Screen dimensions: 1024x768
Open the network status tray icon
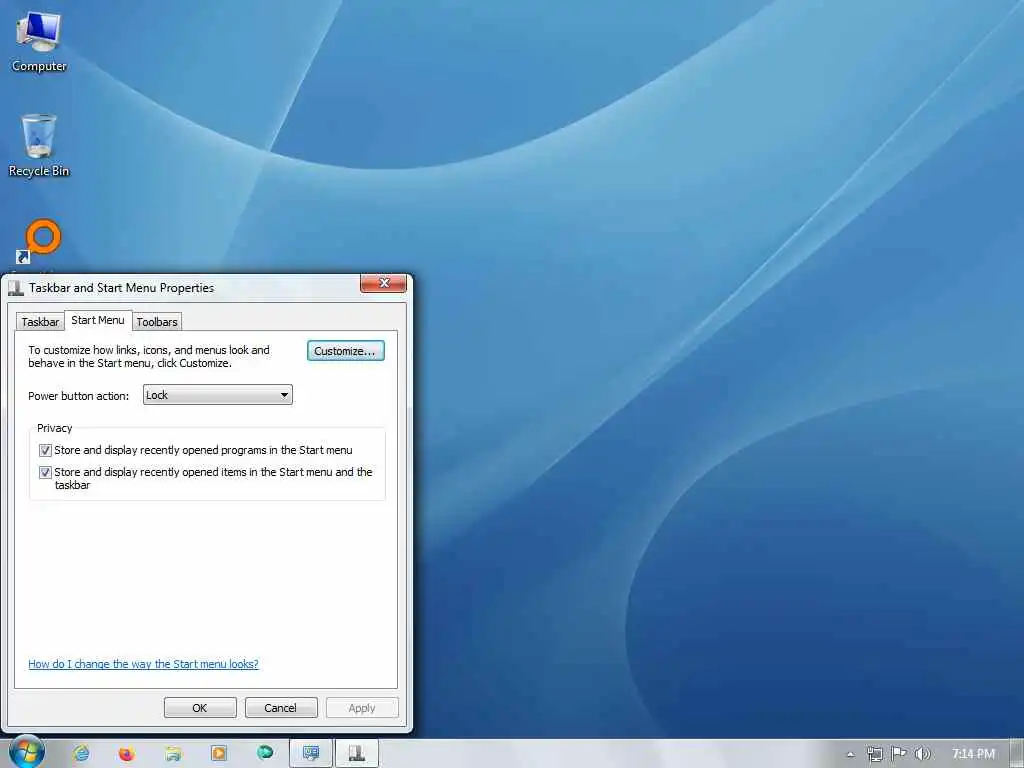tap(874, 754)
